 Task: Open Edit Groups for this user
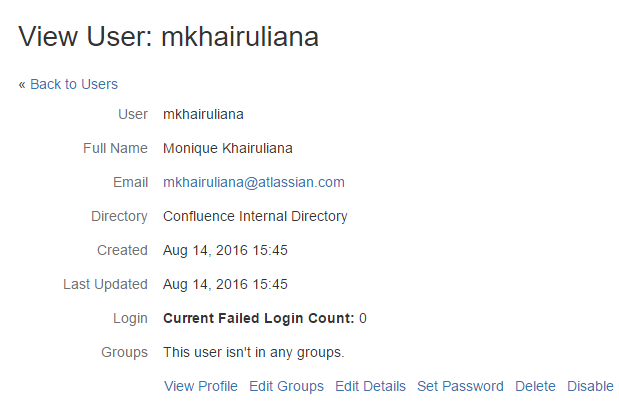coord(286,386)
